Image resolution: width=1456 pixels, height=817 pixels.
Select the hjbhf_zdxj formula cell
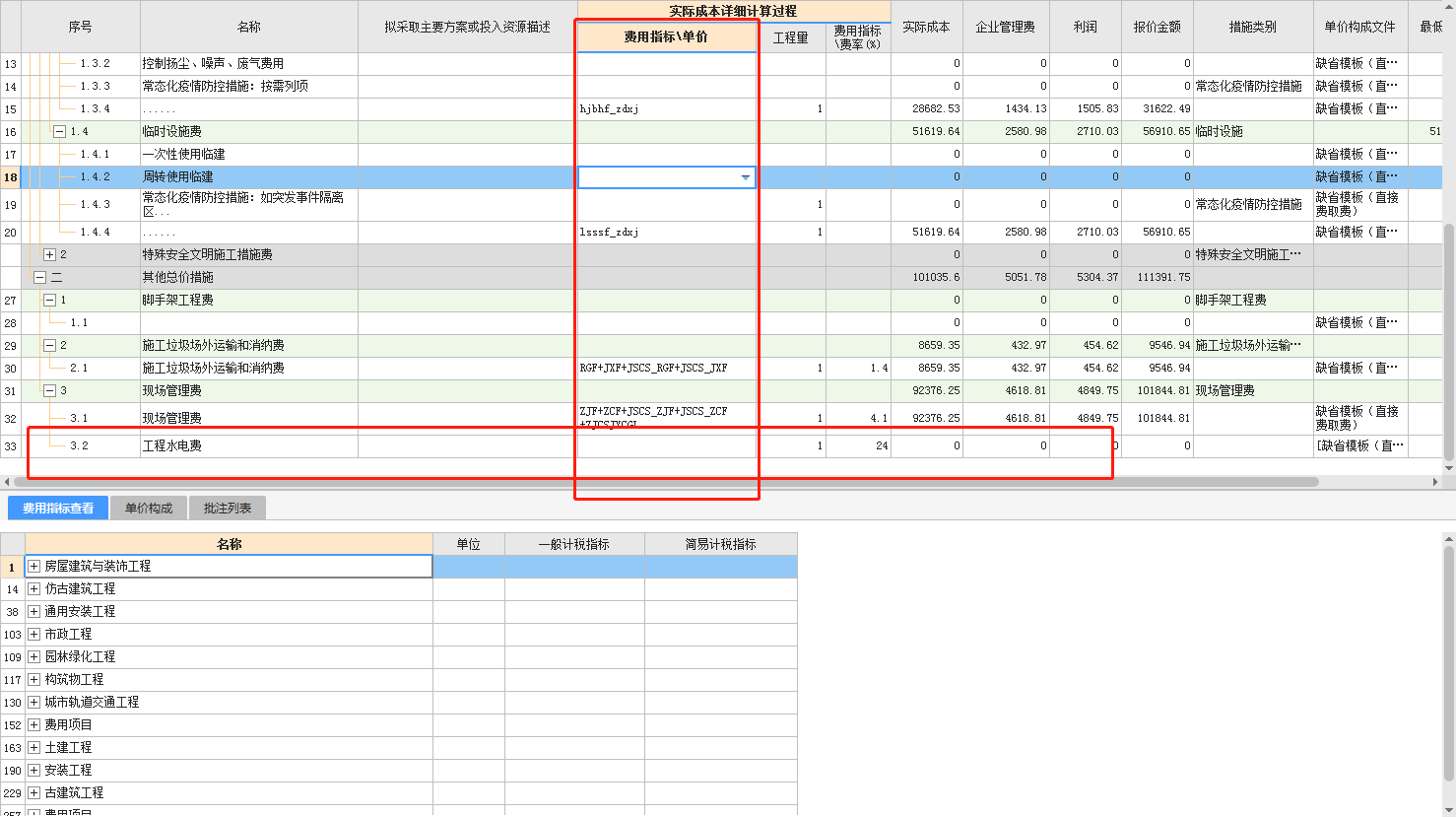pyautogui.click(x=666, y=109)
